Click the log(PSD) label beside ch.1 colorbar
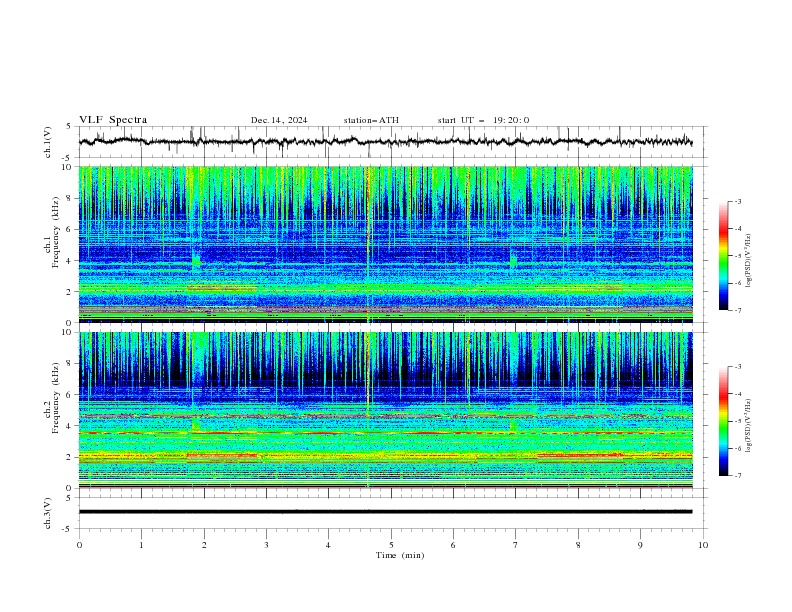 click(x=748, y=261)
